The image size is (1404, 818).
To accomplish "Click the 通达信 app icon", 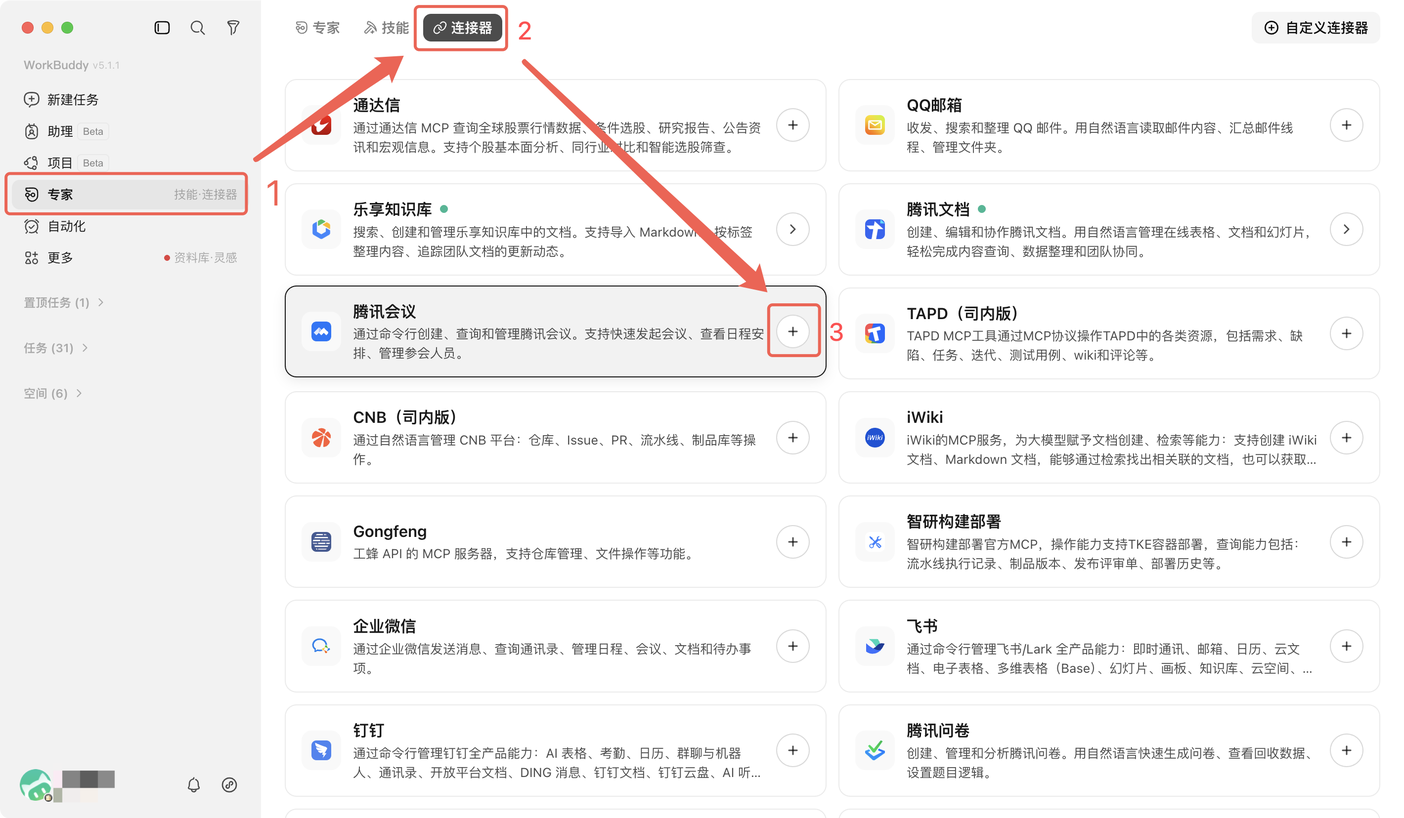I will coord(321,125).
